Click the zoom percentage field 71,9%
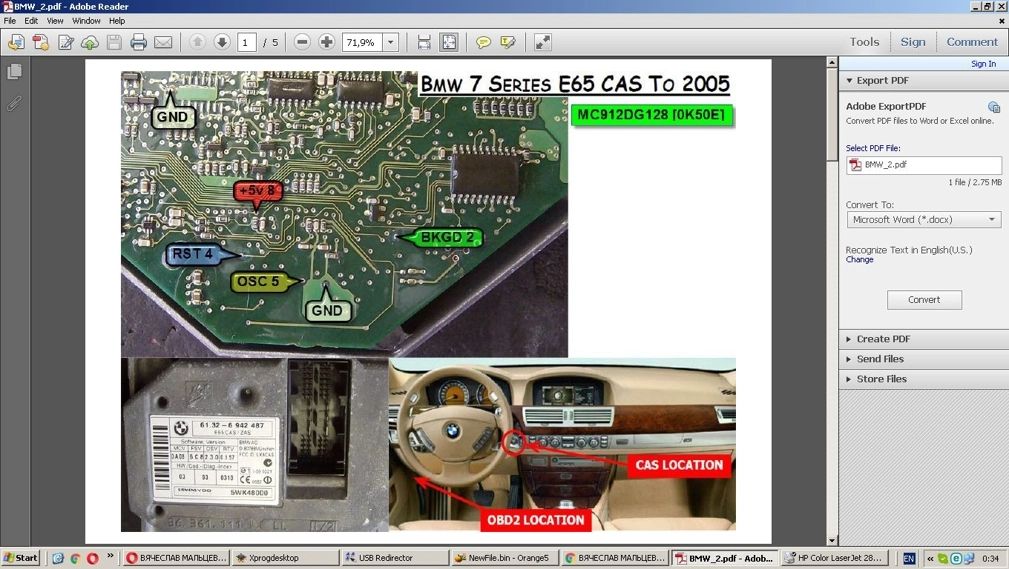Viewport: 1009px width, 569px height. [362, 42]
